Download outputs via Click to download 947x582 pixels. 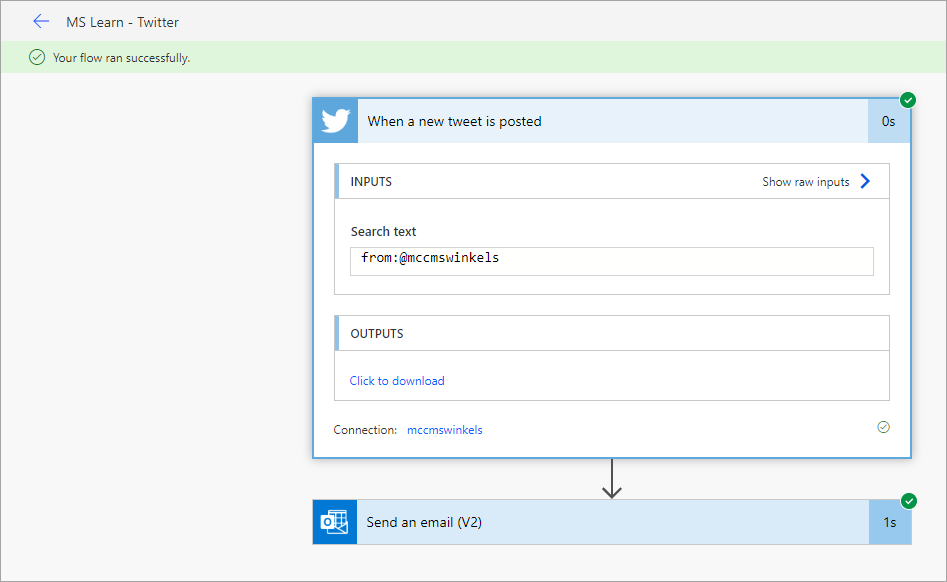[397, 381]
